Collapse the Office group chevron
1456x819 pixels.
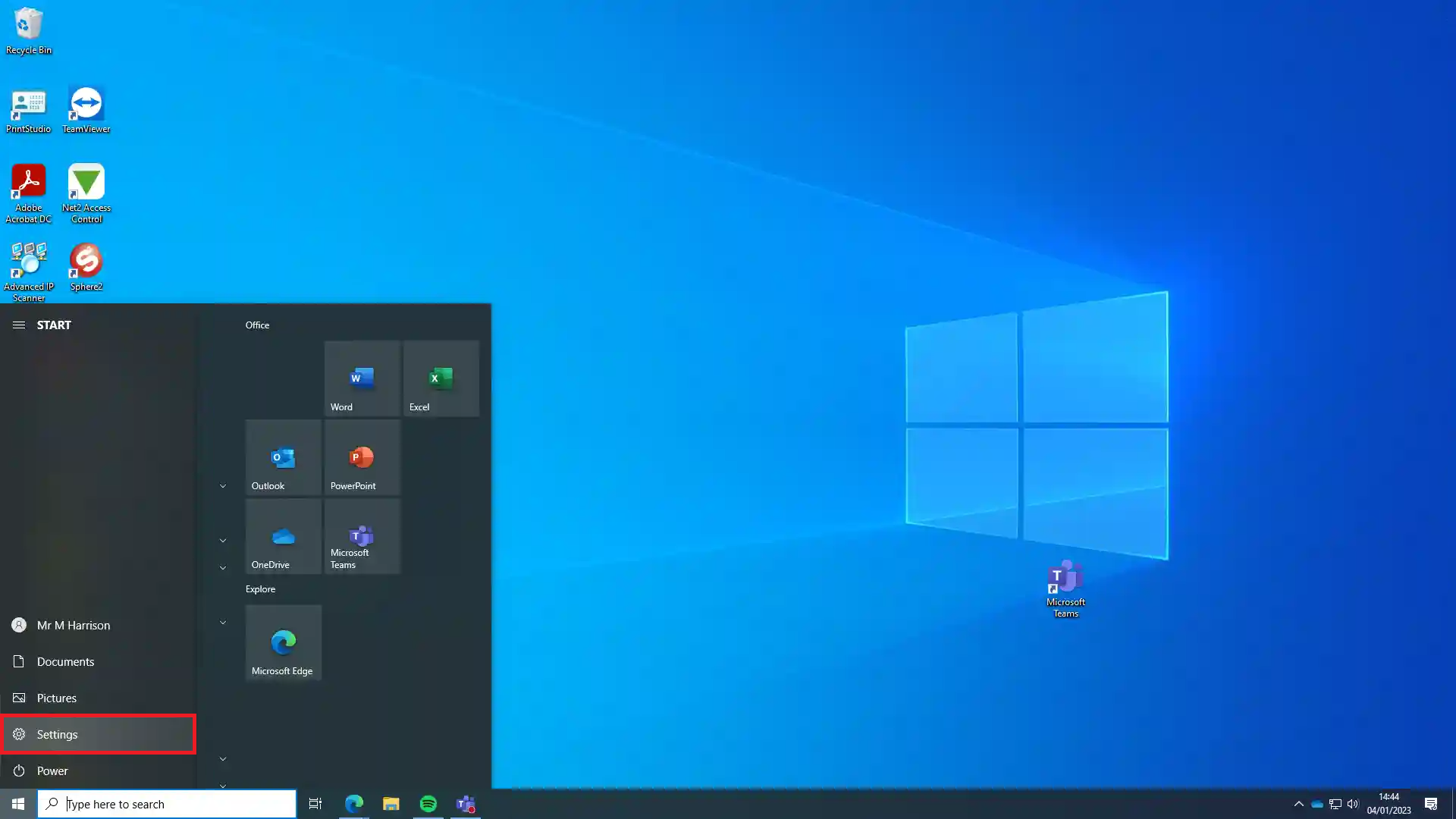click(222, 485)
